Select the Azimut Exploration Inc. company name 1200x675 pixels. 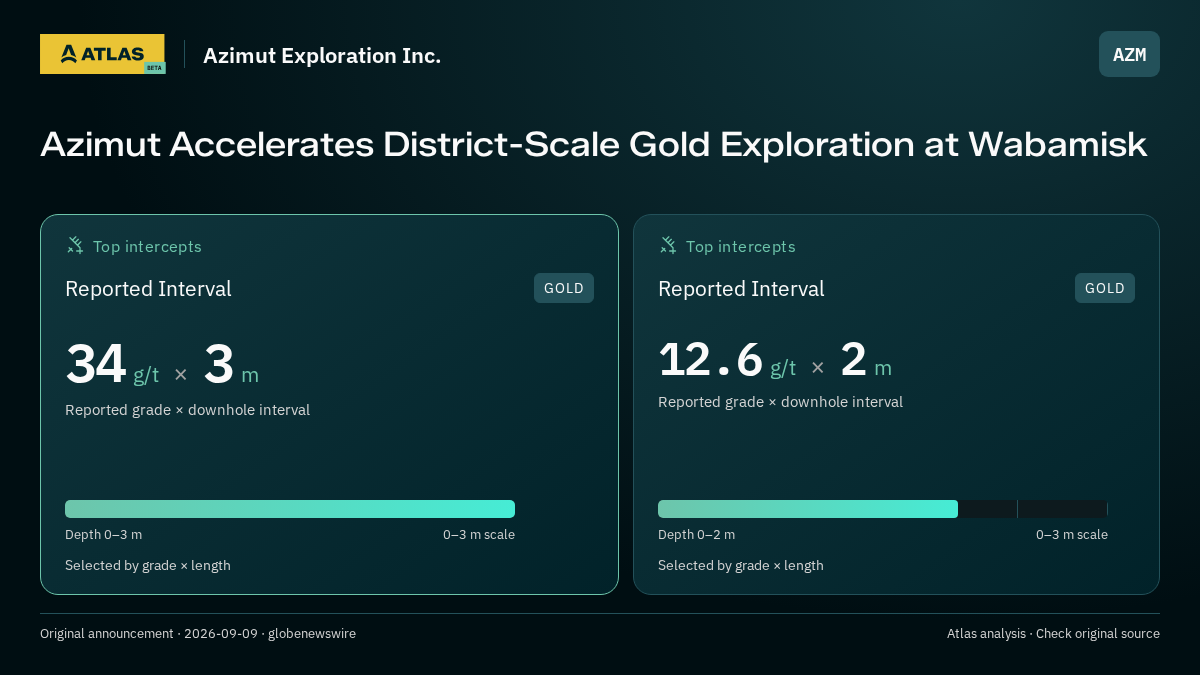[322, 56]
